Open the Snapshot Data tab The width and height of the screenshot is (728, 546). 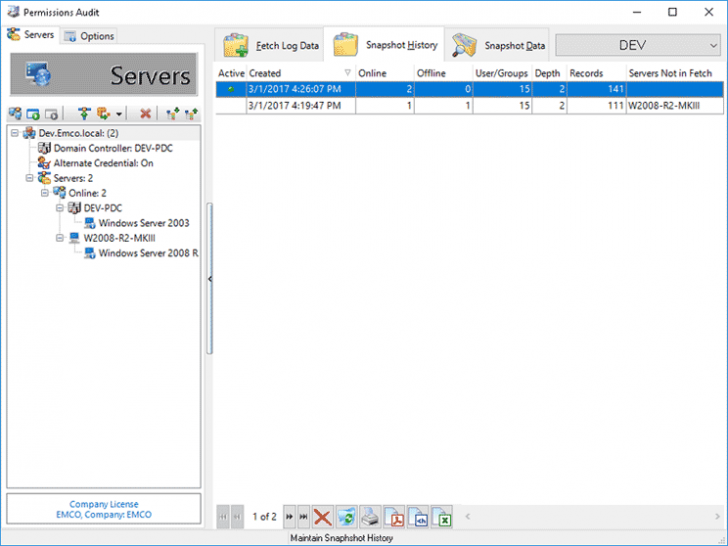pyautogui.click(x=498, y=46)
